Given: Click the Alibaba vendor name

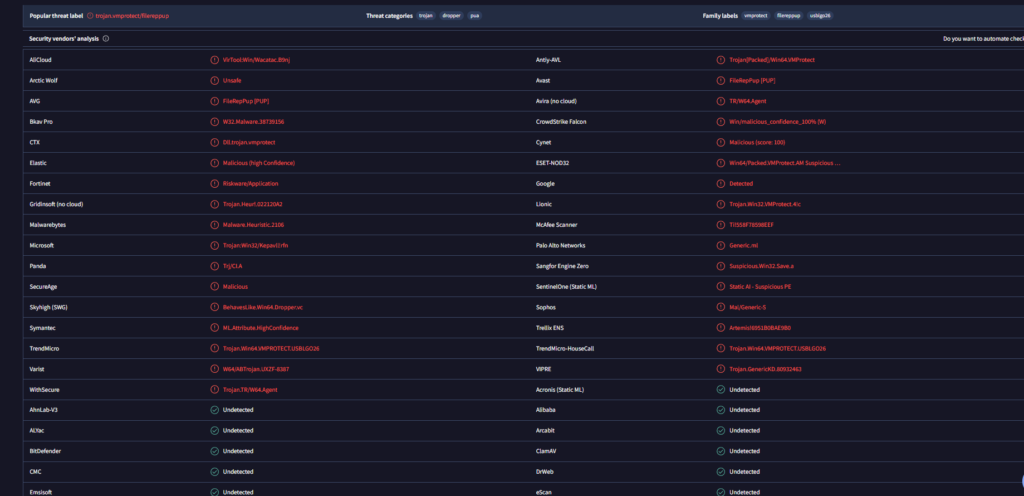Looking at the screenshot, I should pyautogui.click(x=545, y=410).
